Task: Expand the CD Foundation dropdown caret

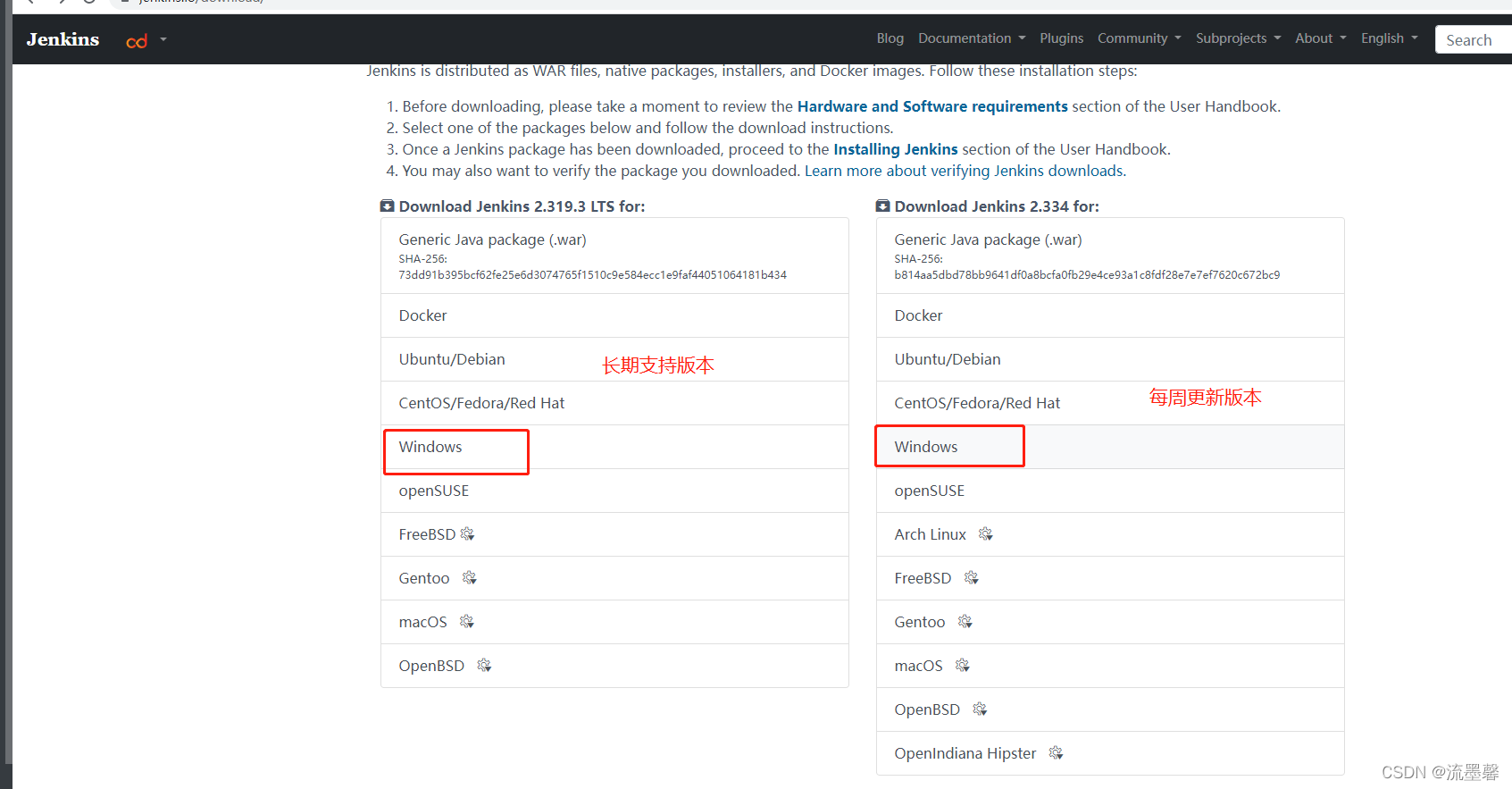Action: [163, 39]
